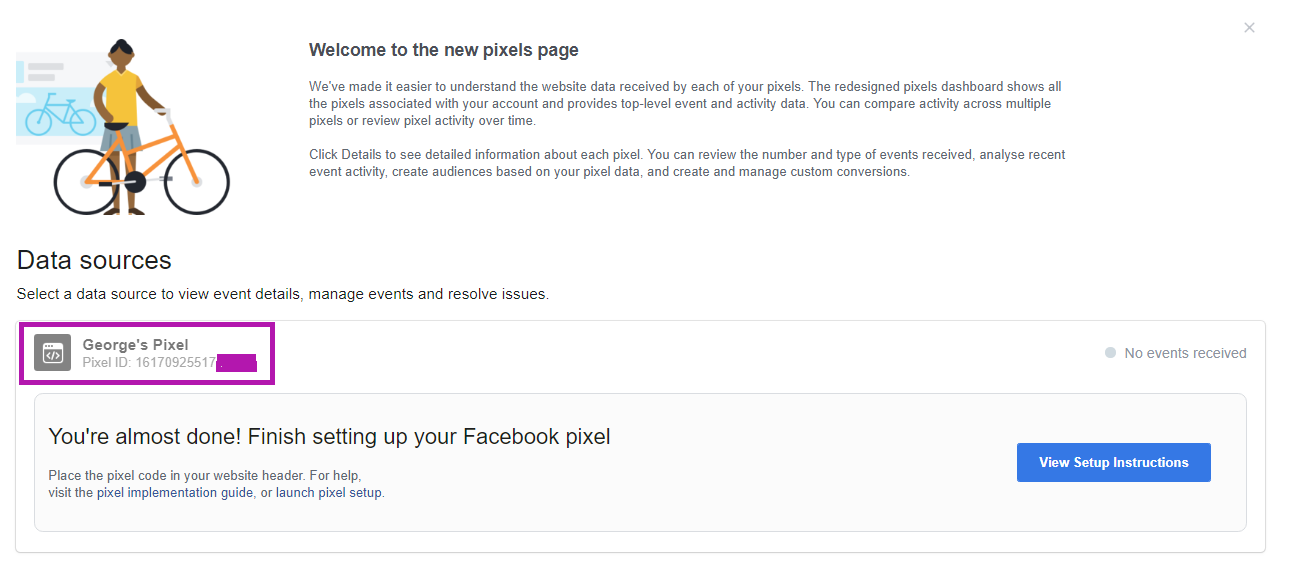Open the pixel implementation guide link
1290x584 pixels.
[175, 493]
